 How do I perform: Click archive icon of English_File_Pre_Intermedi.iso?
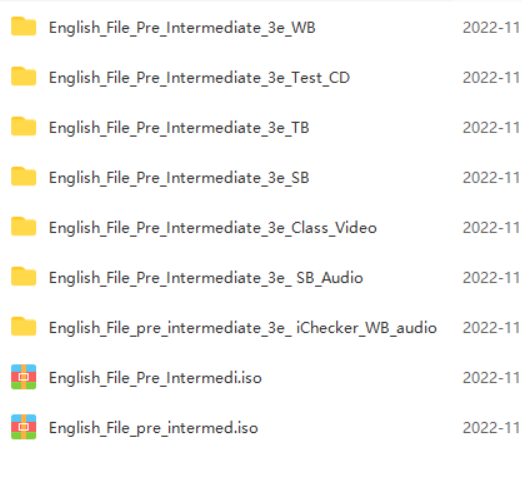[x=23, y=377]
